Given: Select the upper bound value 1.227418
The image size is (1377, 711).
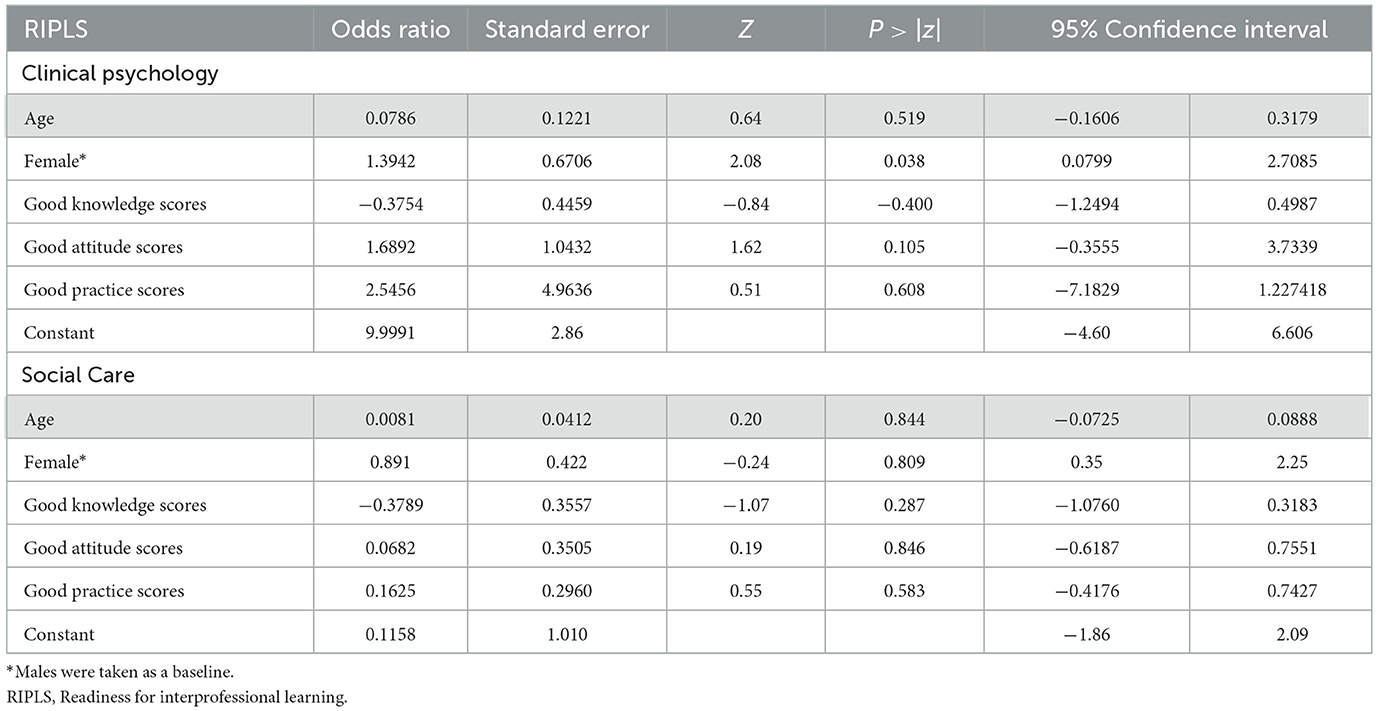Looking at the screenshot, I should (1281, 290).
